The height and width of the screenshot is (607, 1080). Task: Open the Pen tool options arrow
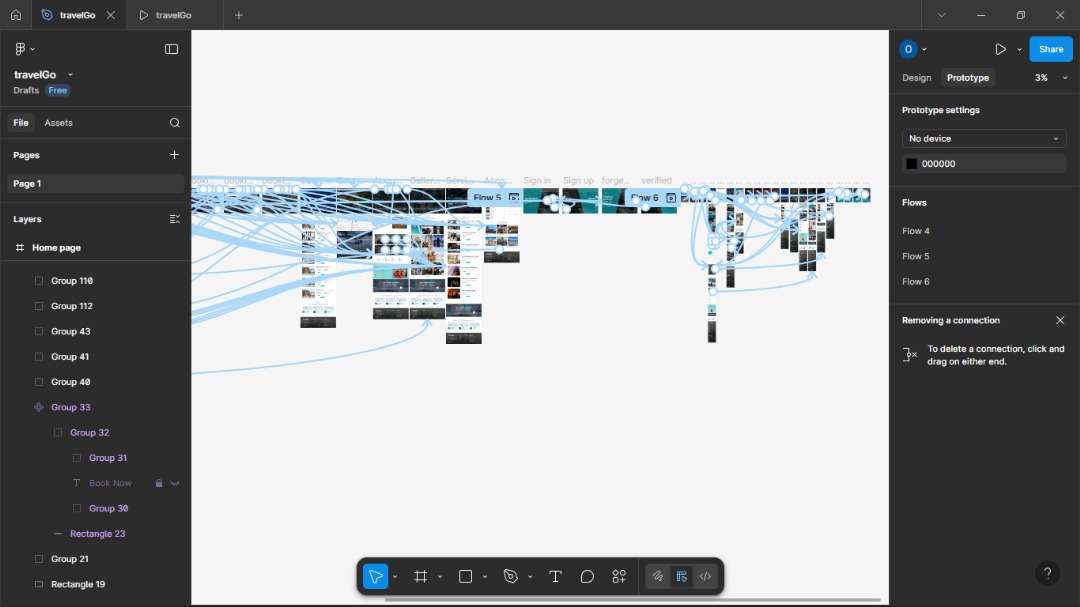pyautogui.click(x=530, y=577)
